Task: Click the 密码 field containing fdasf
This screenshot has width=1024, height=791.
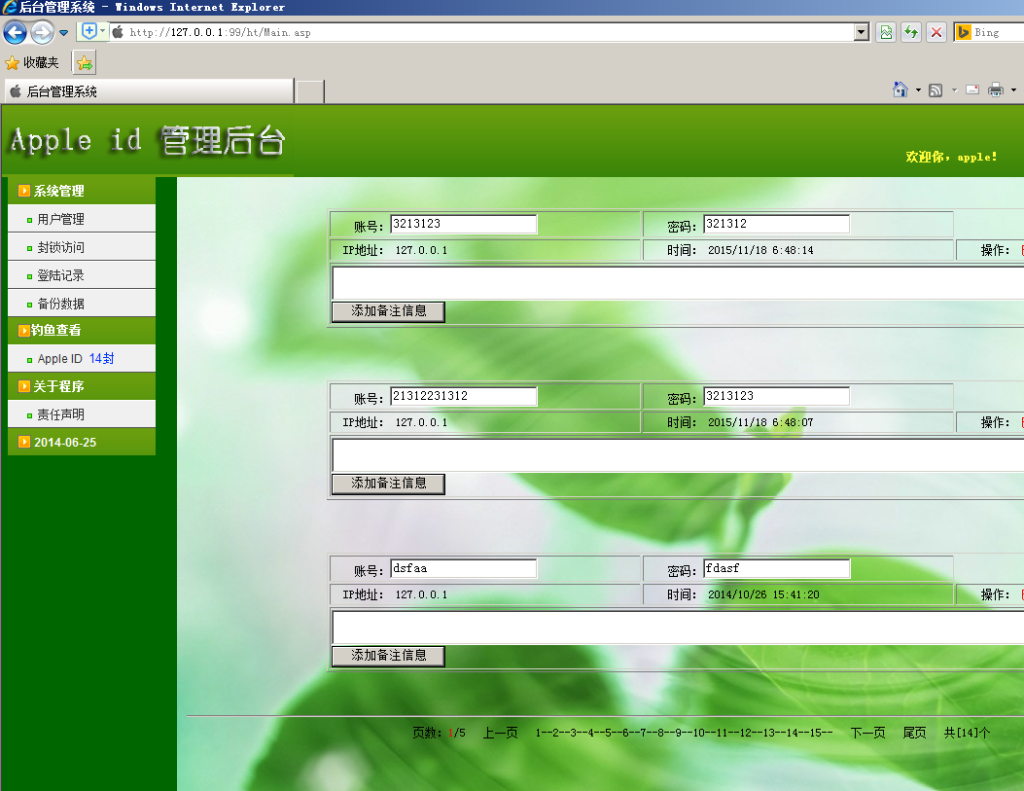Action: tap(776, 569)
